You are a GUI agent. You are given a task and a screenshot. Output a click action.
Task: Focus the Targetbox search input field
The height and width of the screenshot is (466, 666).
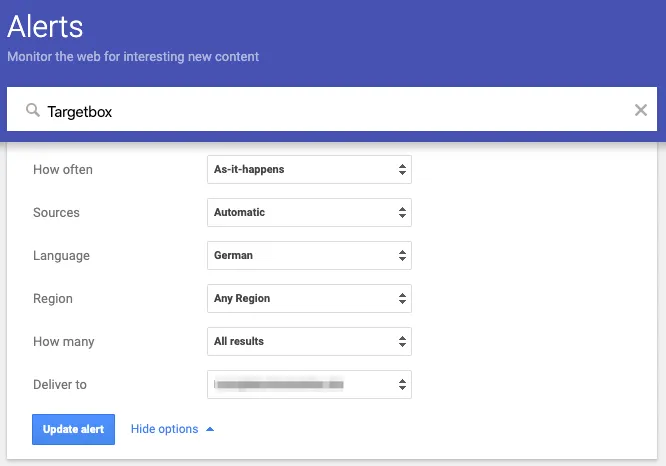[330, 111]
